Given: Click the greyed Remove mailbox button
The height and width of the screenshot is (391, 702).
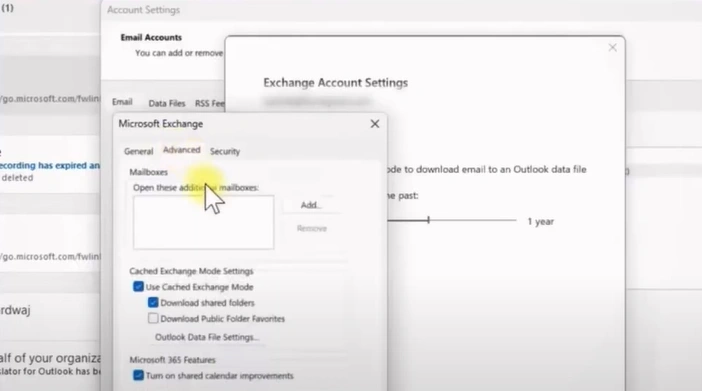Looking at the screenshot, I should [312, 228].
